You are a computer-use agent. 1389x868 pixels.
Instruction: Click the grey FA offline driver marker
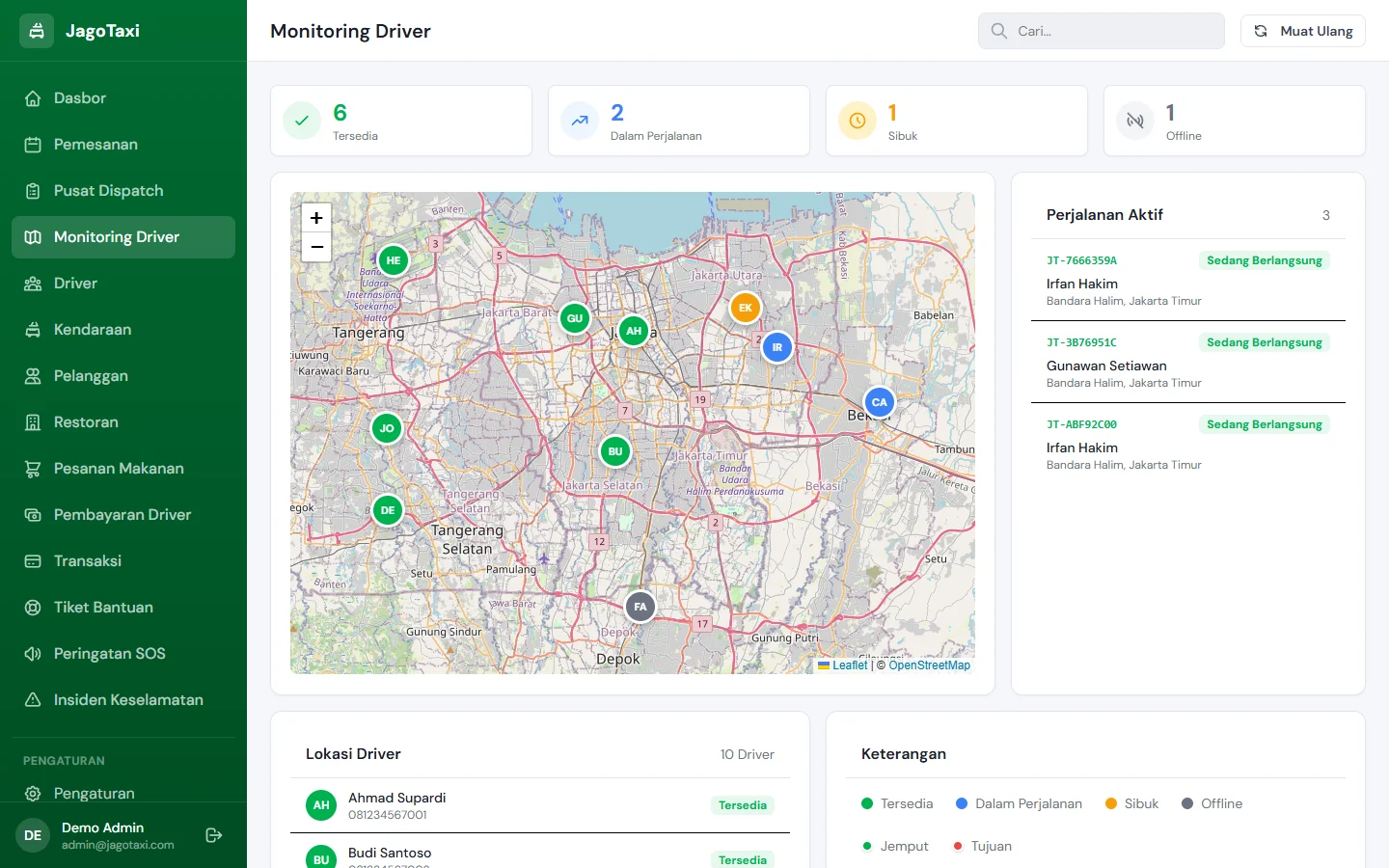(x=640, y=607)
